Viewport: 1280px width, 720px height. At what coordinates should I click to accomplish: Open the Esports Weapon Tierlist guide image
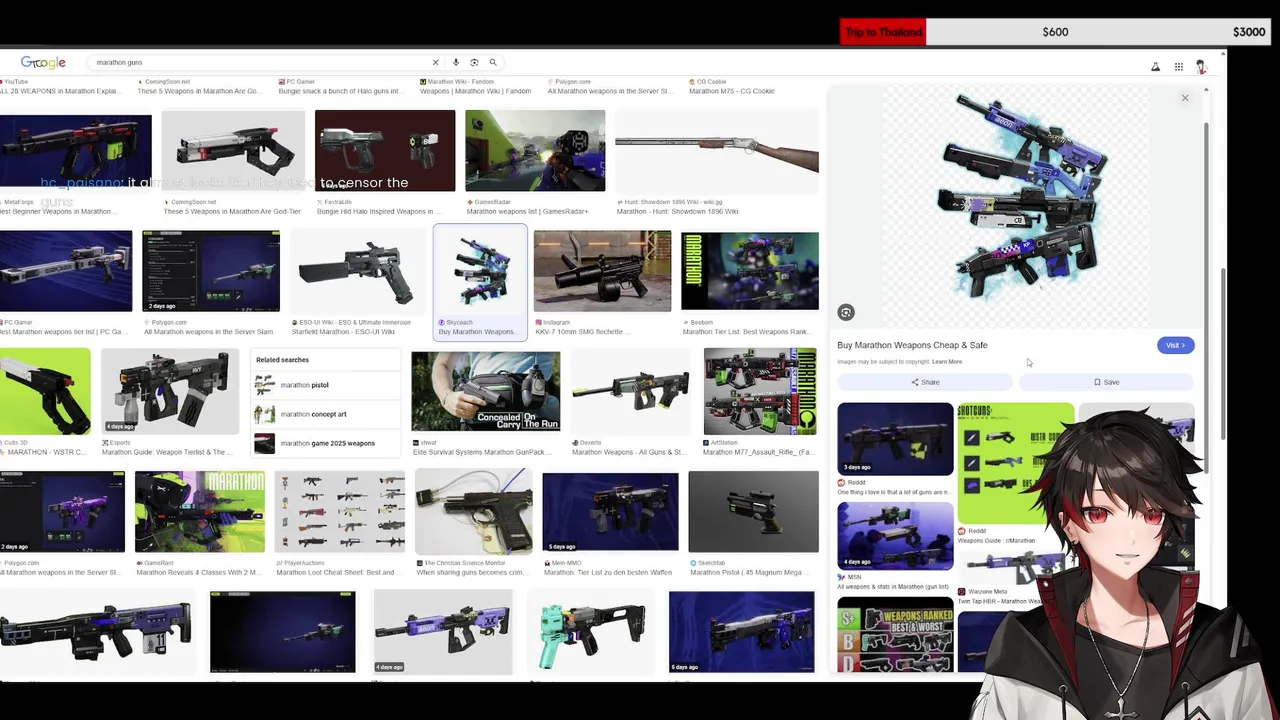[169, 391]
